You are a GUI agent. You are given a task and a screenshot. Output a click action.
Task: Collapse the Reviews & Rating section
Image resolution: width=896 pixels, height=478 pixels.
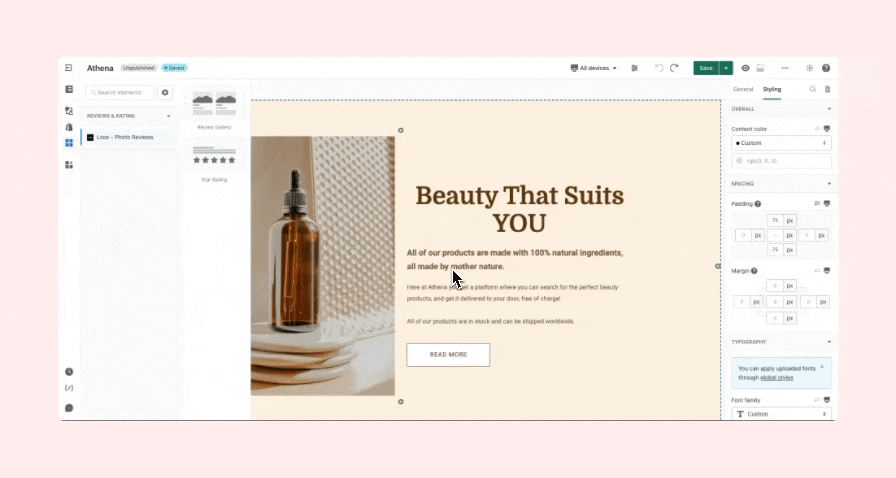click(169, 116)
